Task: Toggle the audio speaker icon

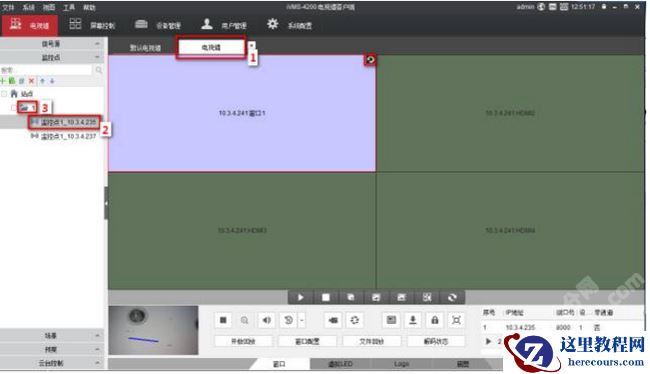Action: click(267, 320)
